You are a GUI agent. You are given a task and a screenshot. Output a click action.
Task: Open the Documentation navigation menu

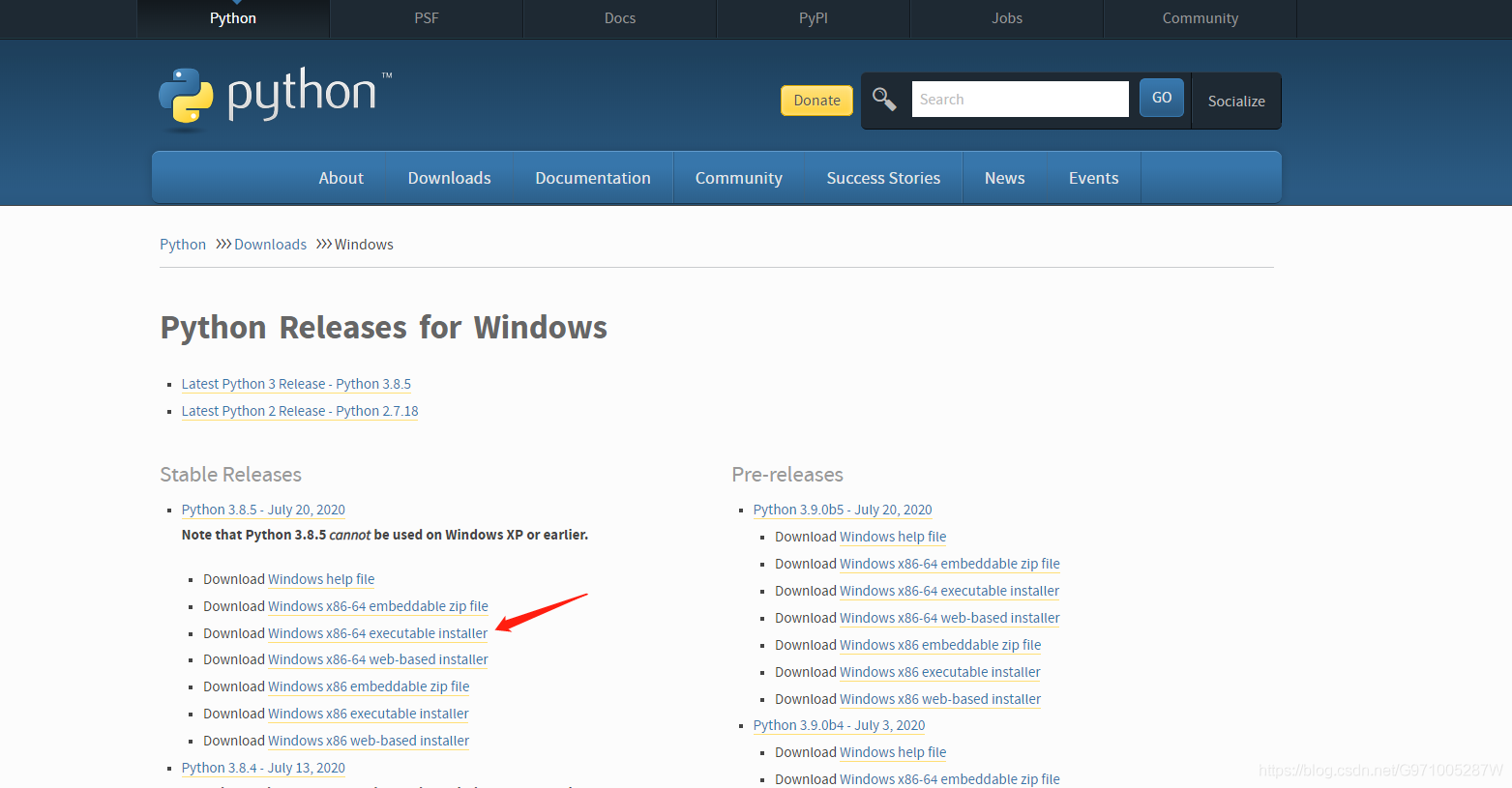[x=593, y=178]
